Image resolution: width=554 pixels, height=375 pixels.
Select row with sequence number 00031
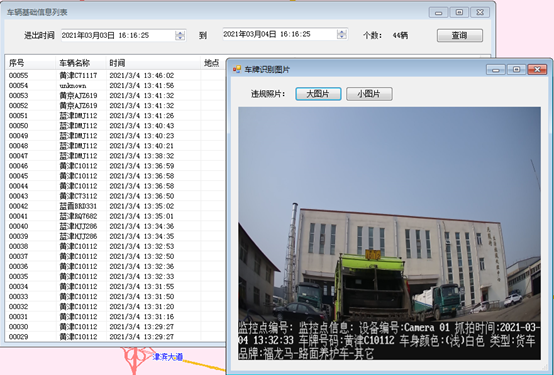pyautogui.click(x=116, y=317)
